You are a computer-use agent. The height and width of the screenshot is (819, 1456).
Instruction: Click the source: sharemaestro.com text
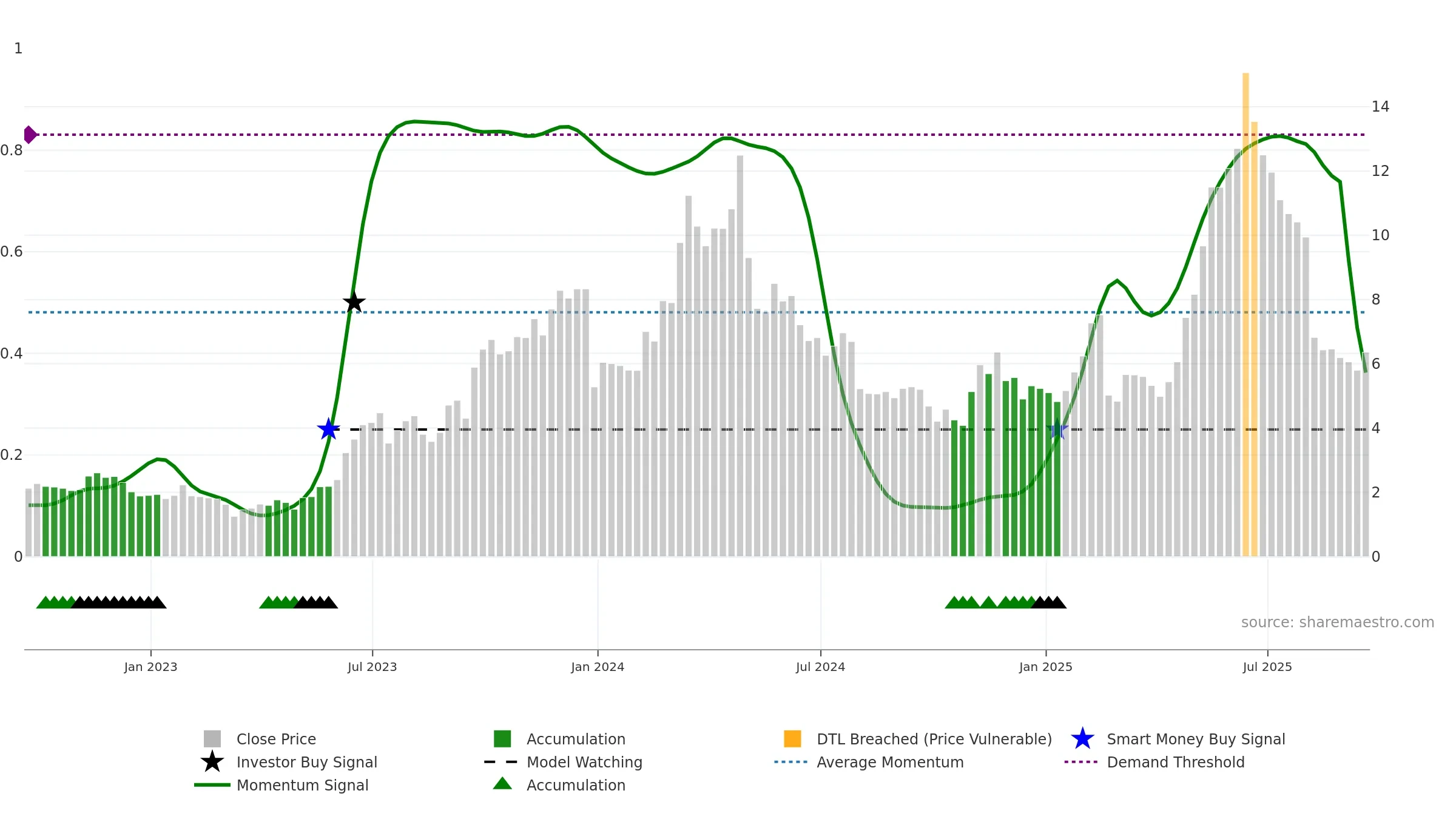click(1338, 622)
